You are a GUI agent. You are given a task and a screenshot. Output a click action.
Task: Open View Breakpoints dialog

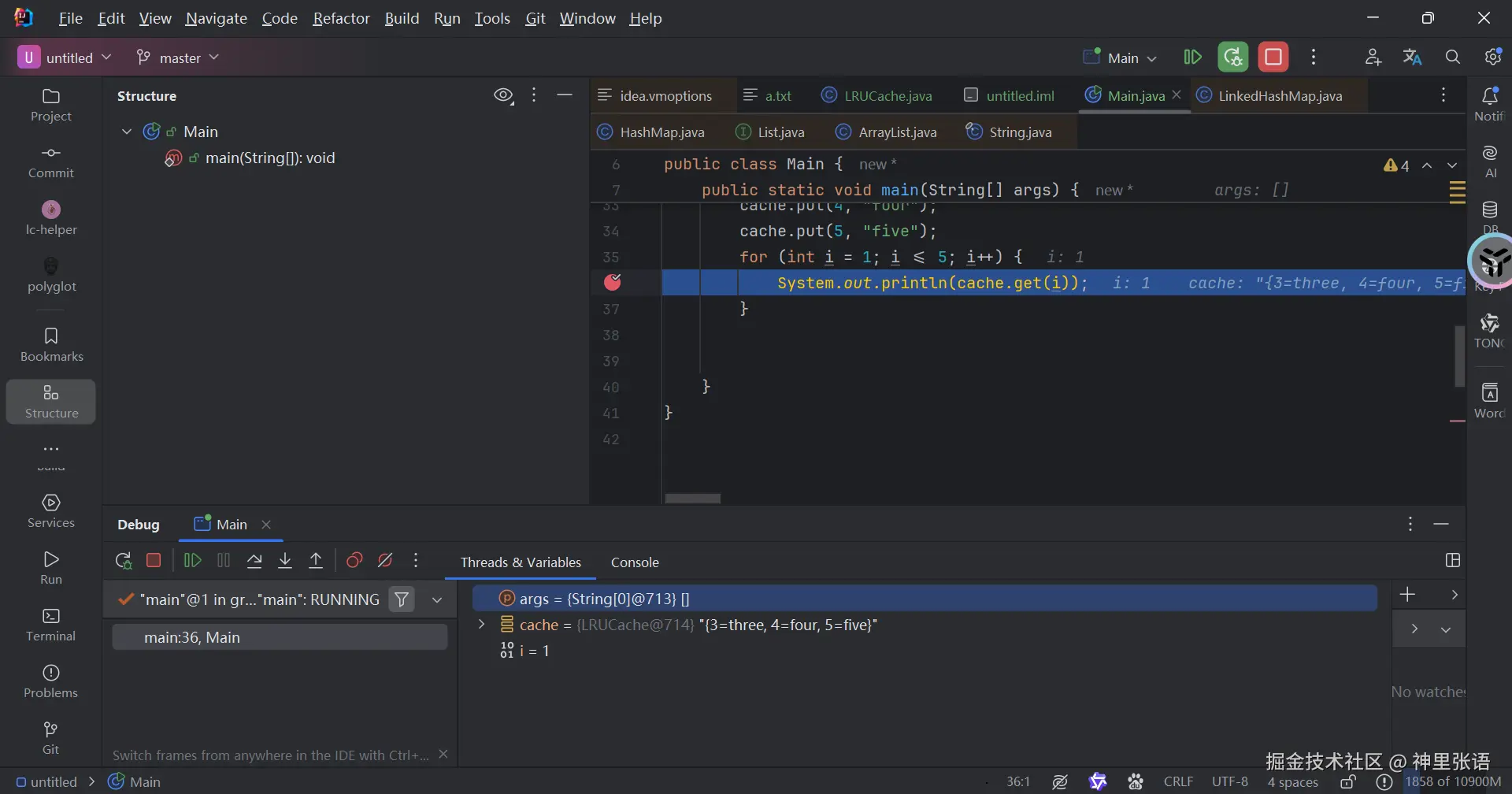tap(354, 561)
